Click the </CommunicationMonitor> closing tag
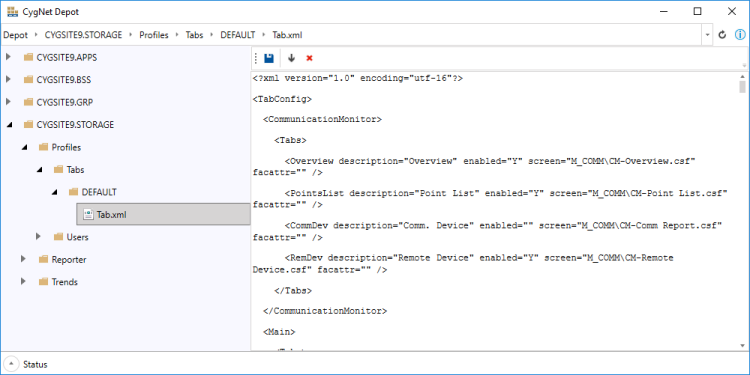 pyautogui.click(x=325, y=311)
